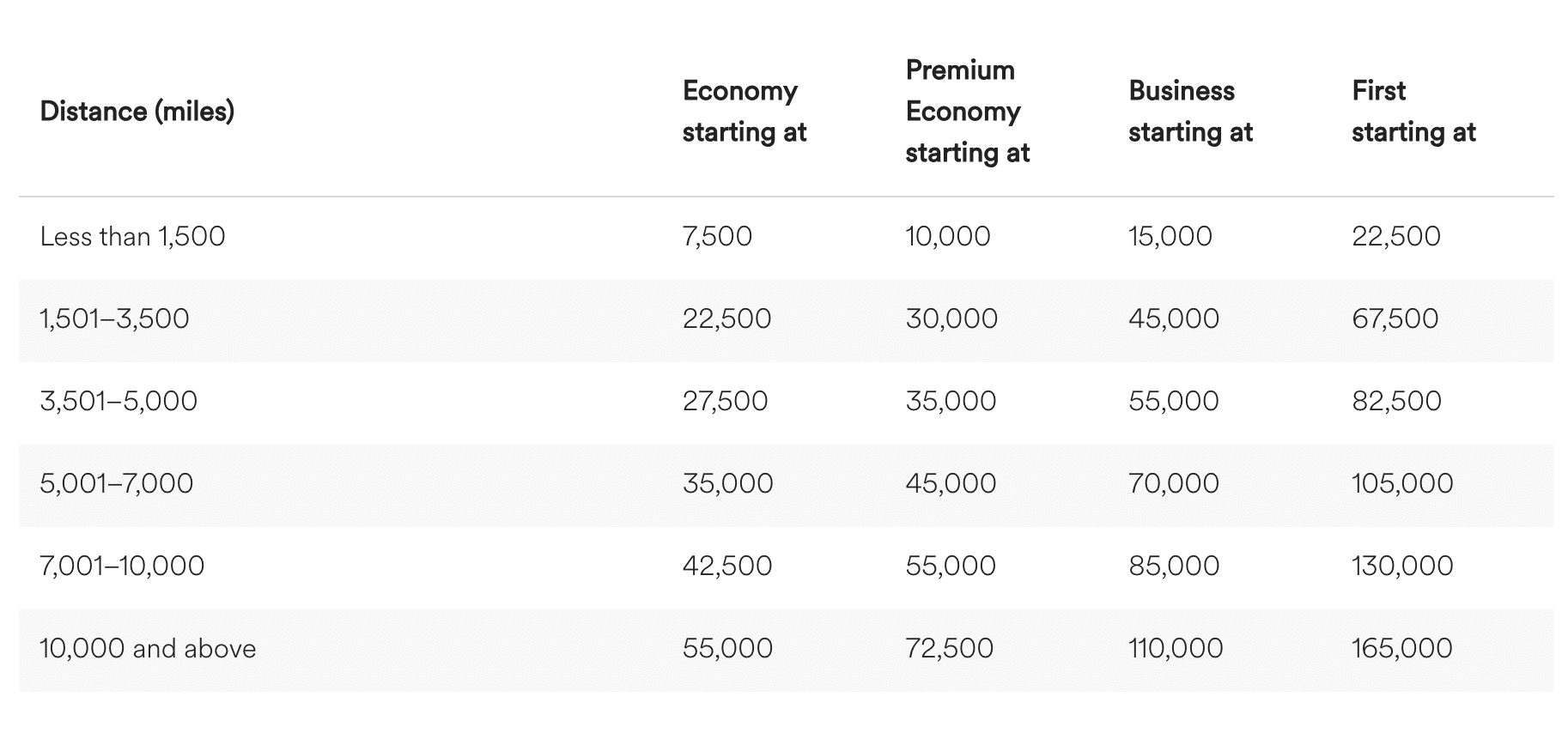Select the Less than 1,500 row label
The height and width of the screenshot is (733, 1568).
click(133, 237)
